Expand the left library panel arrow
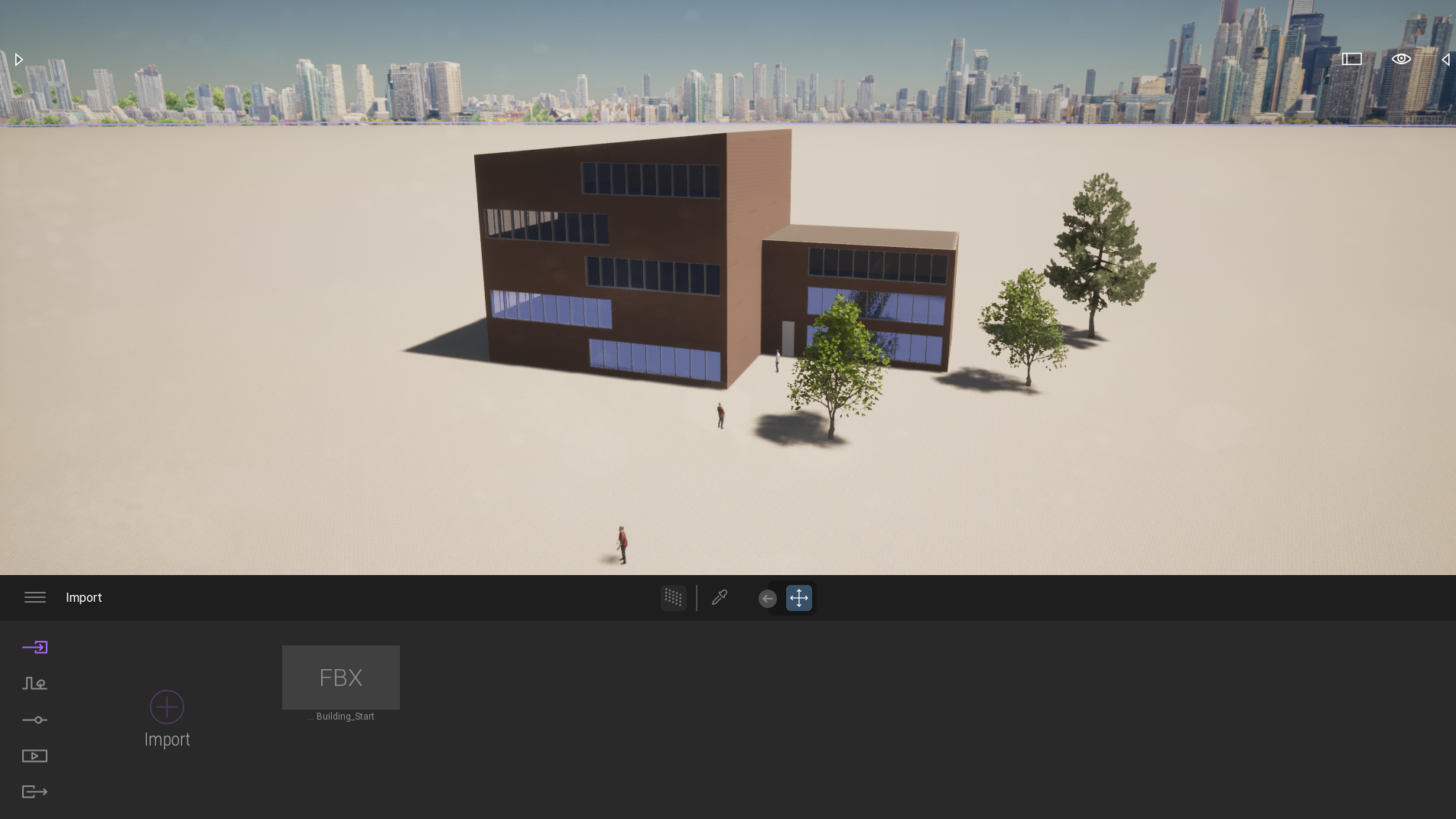Screen dimensions: 1456x819 19,60
